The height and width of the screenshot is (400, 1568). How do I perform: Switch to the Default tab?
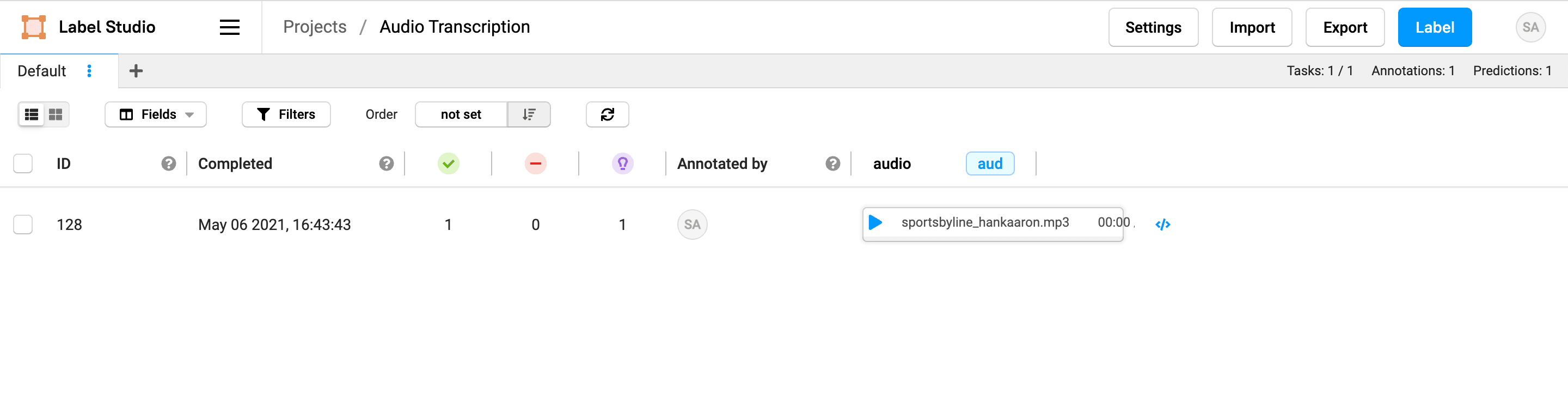[x=41, y=71]
